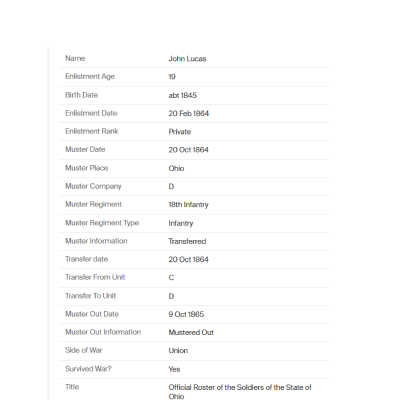This screenshot has height=400, width=400.
Task: Select the Muster Regiment Type label
Action: [102, 223]
